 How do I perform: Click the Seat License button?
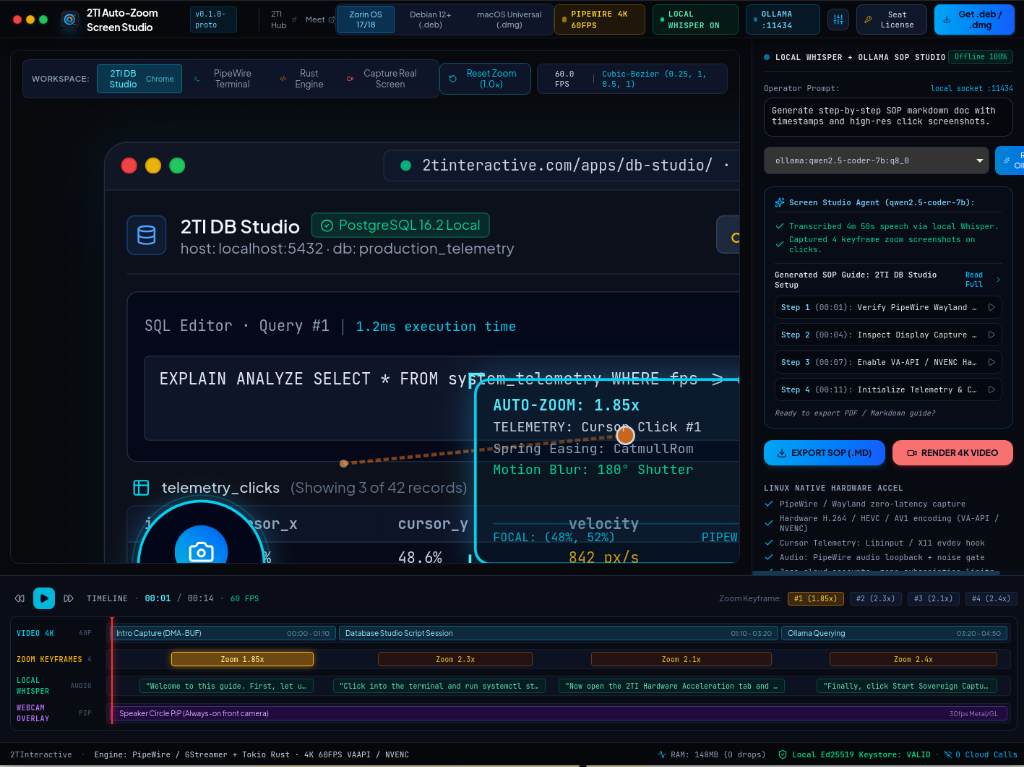tap(891, 20)
